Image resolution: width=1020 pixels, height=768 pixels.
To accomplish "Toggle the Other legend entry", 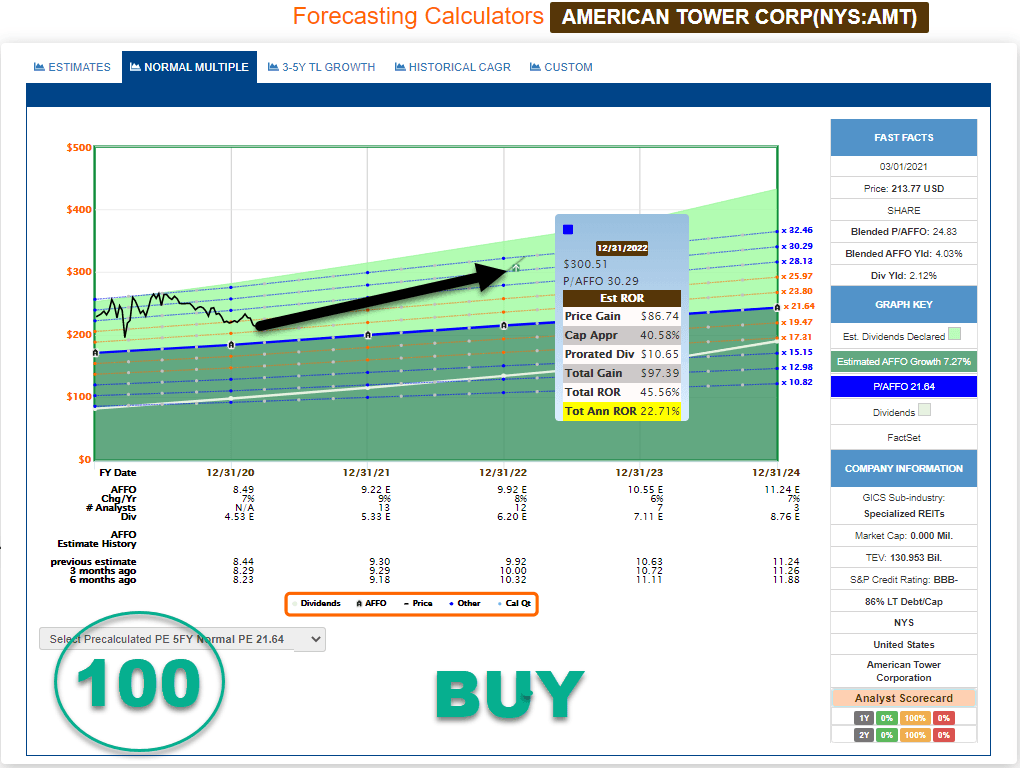I will tap(465, 603).
